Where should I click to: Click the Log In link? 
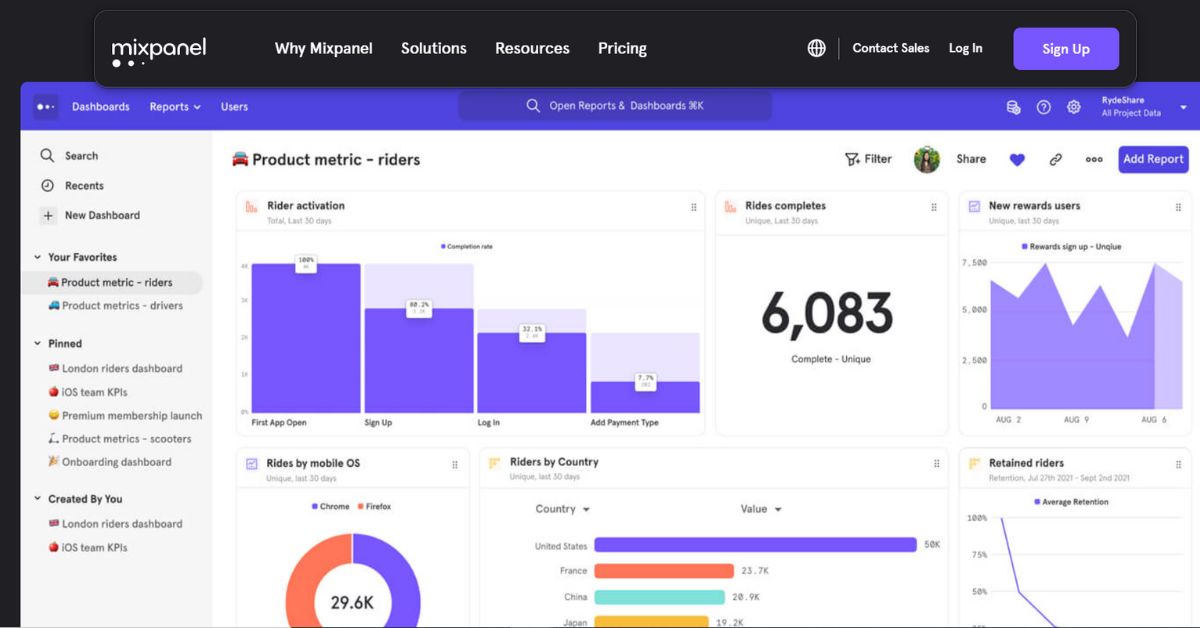[965, 48]
